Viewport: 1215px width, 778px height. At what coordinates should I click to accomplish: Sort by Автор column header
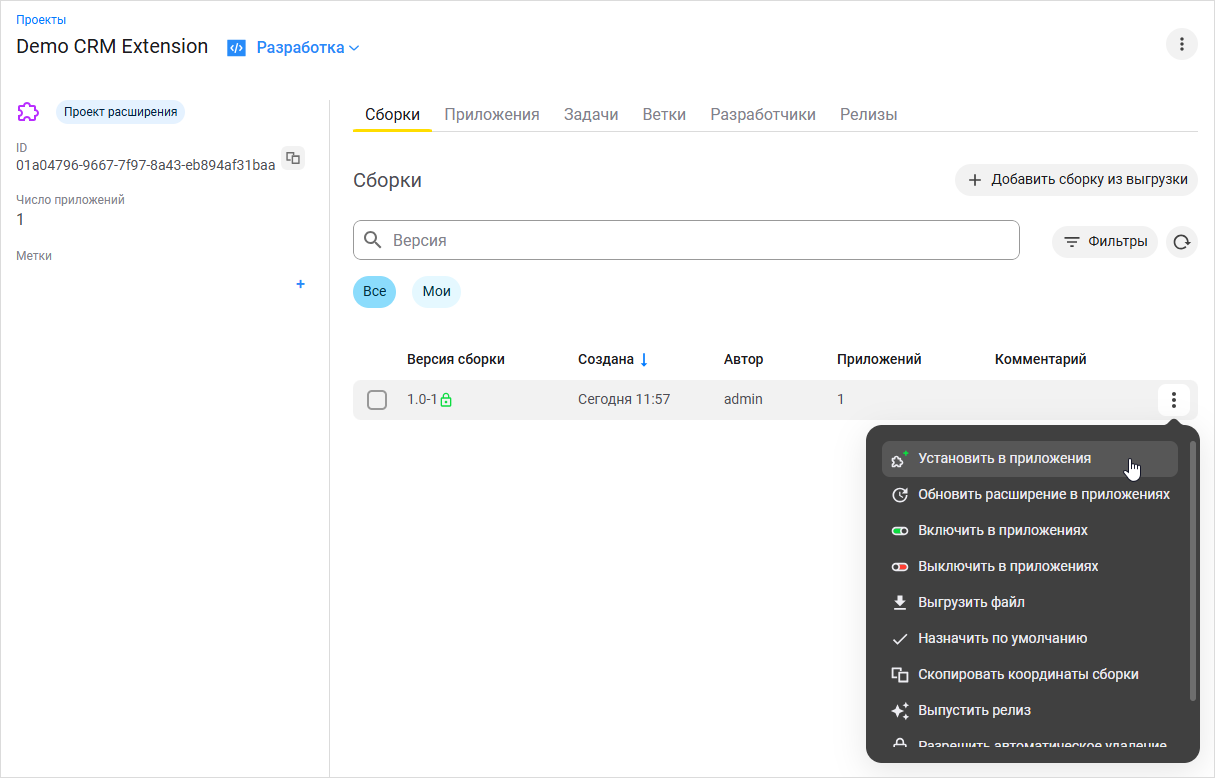coord(743,359)
